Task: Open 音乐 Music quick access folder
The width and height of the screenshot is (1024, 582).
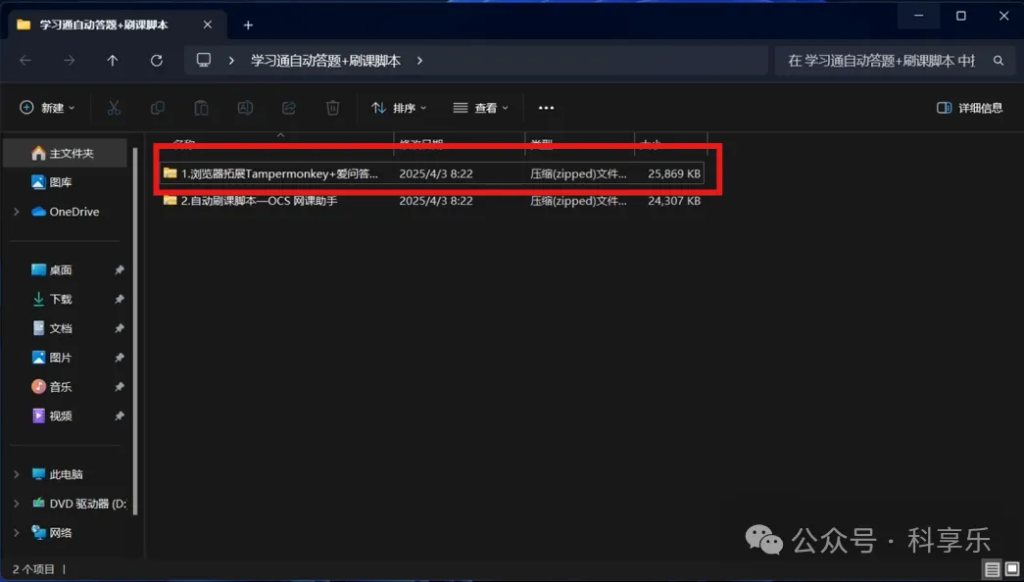Action: [x=52, y=387]
